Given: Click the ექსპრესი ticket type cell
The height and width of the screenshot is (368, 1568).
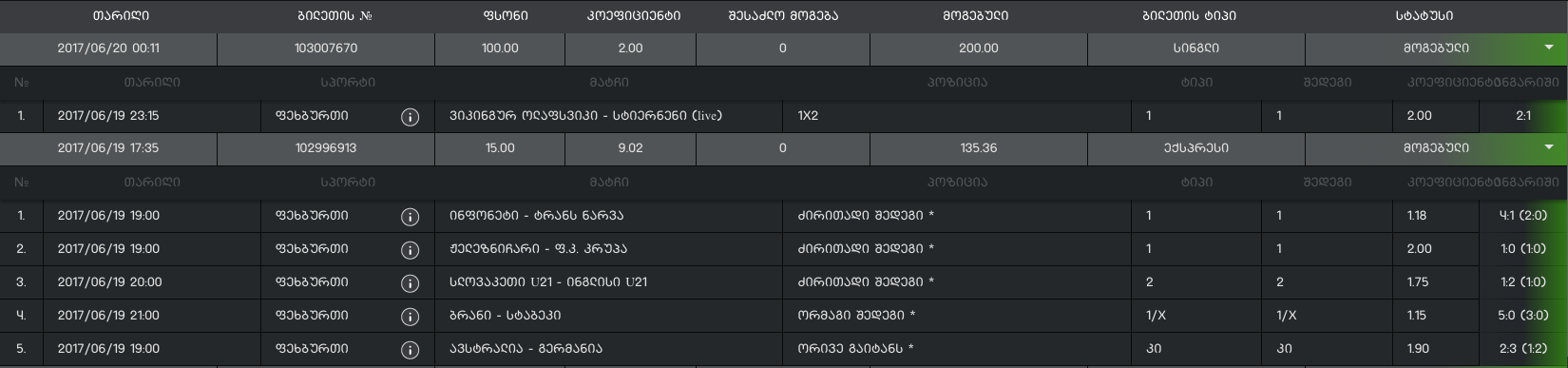Looking at the screenshot, I should [x=1196, y=148].
